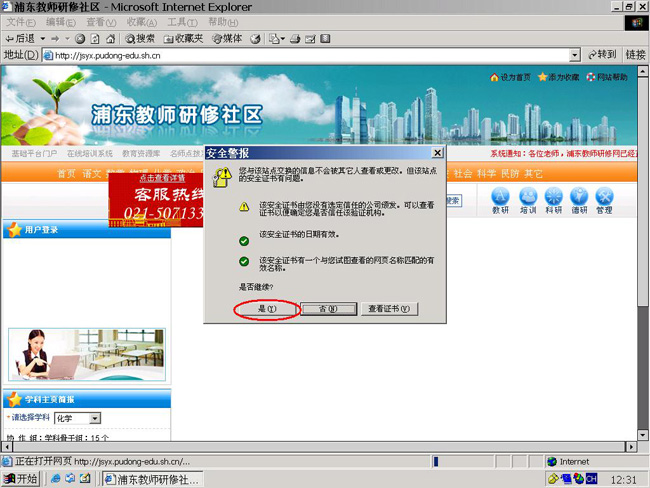
Task: Open the 查看(V) menu
Action: coord(101,22)
